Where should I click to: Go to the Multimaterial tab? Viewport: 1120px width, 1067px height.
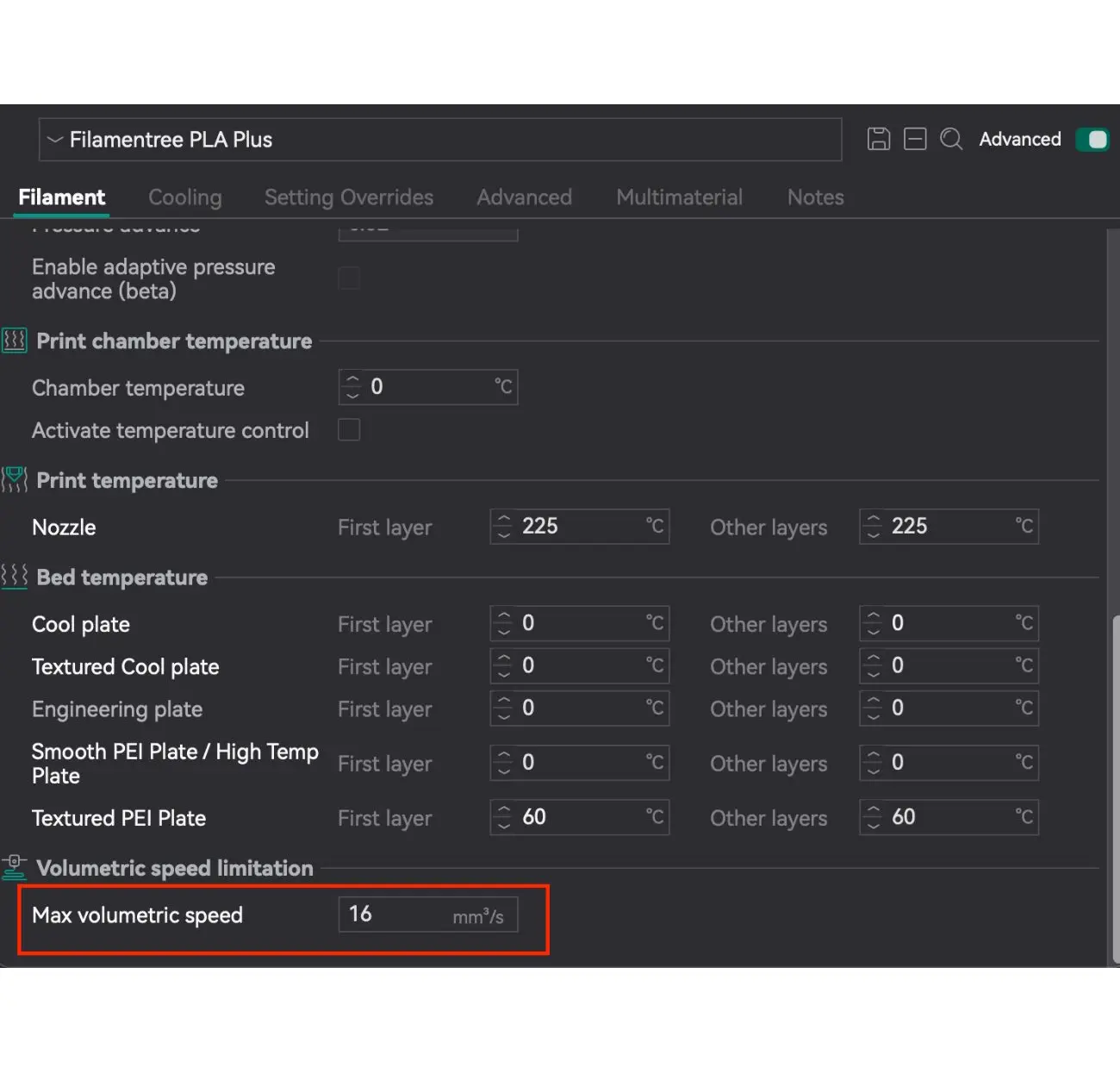(679, 197)
